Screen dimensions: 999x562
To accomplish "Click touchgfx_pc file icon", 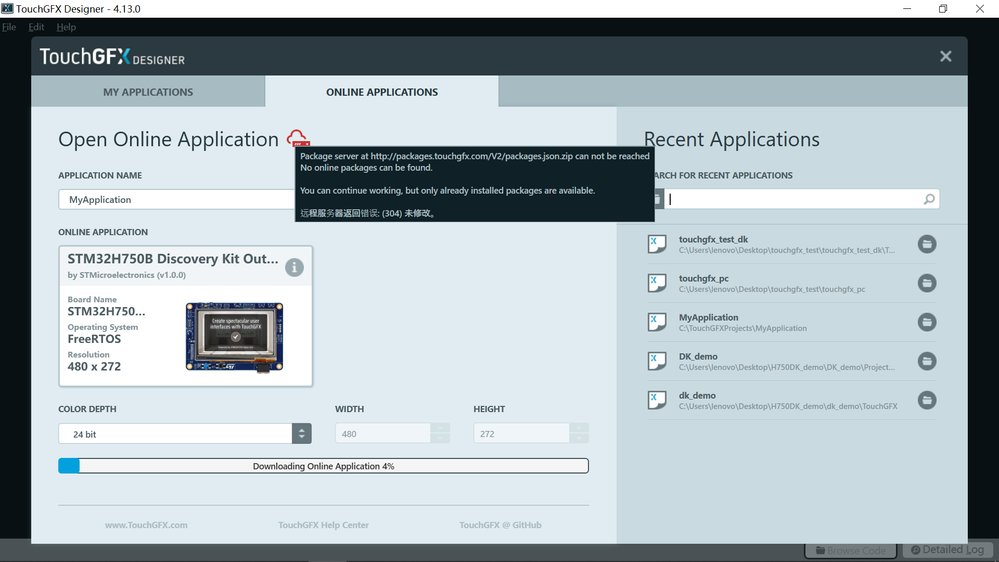I will (x=657, y=283).
